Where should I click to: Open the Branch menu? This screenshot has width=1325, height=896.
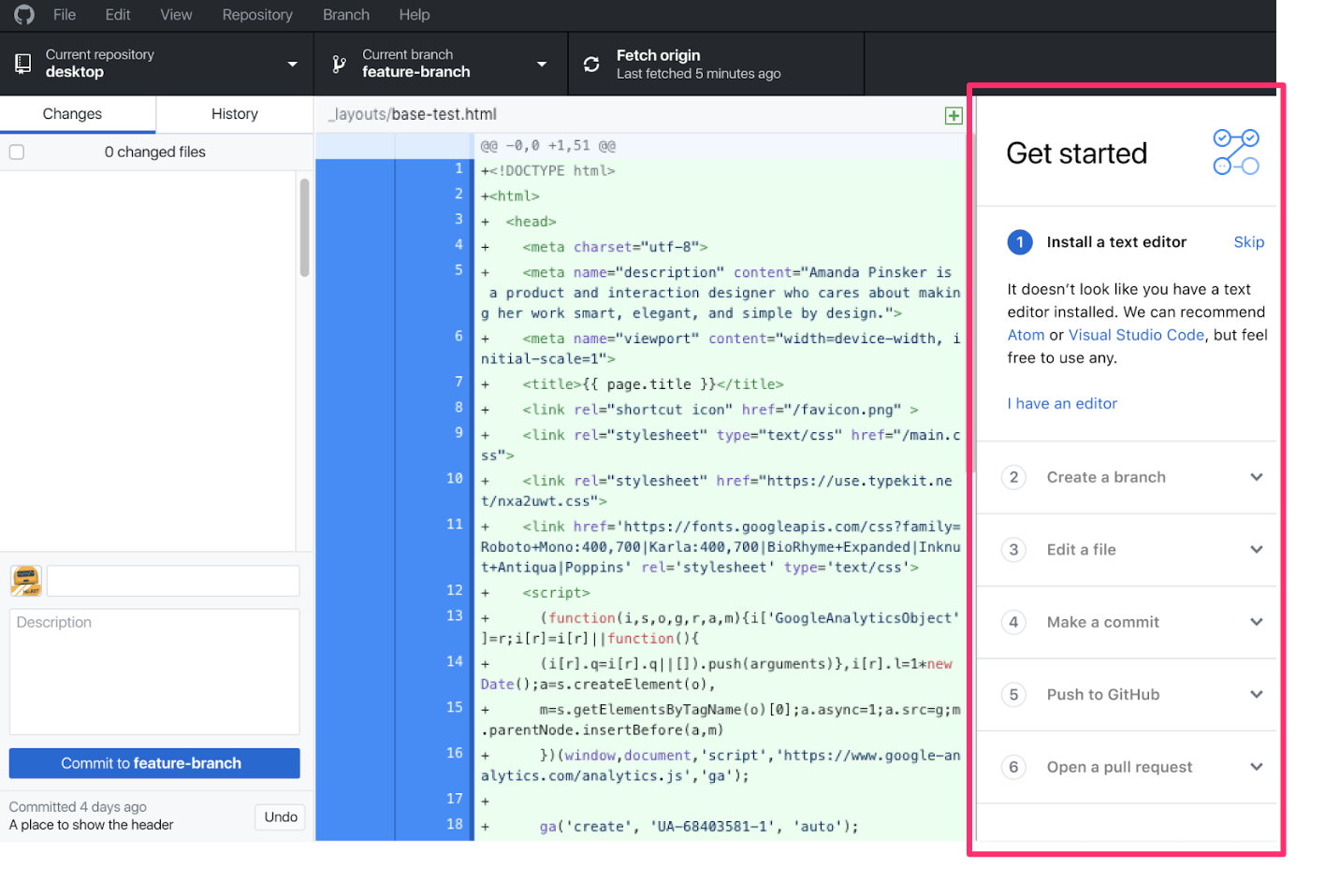(345, 14)
